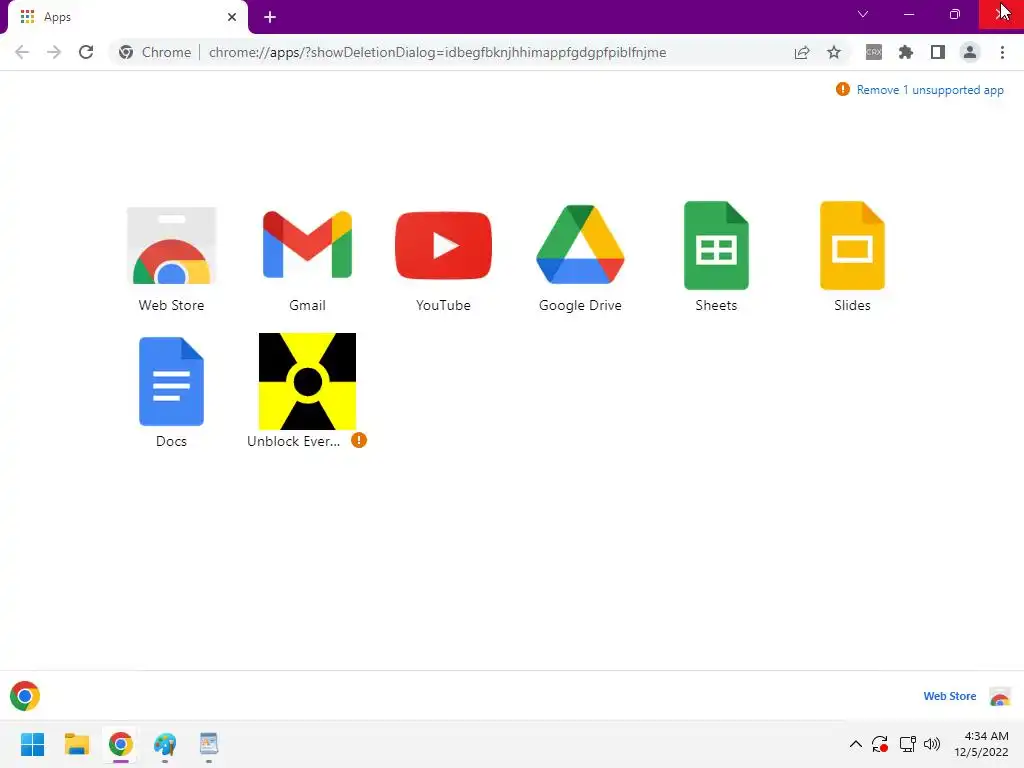Toggle the browser side panel
1024x768 pixels.
(938, 52)
